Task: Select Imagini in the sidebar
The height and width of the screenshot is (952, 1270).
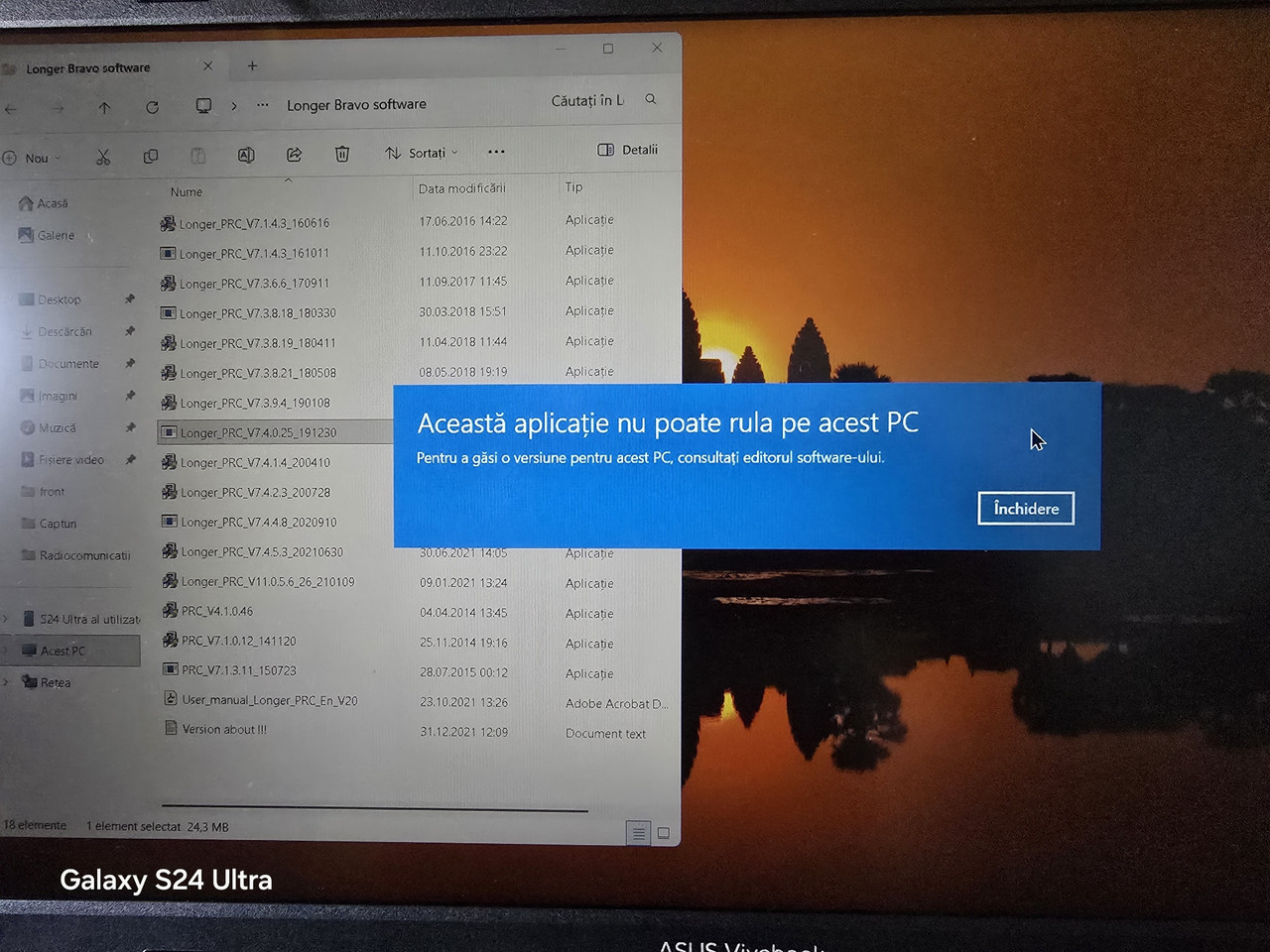Action: click(x=50, y=396)
